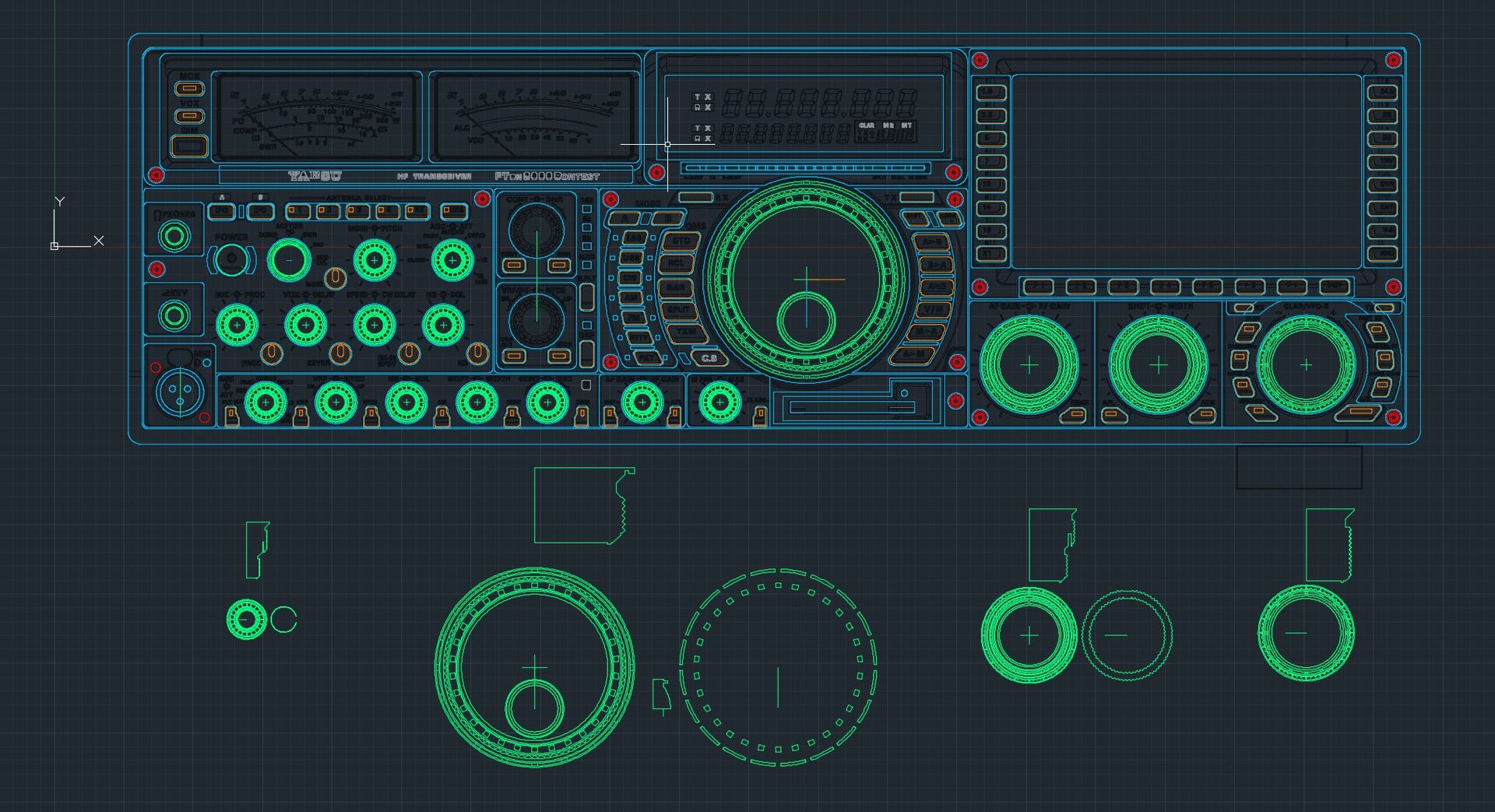
Task: Select the detached large tuning dial detail
Action: coord(534,667)
